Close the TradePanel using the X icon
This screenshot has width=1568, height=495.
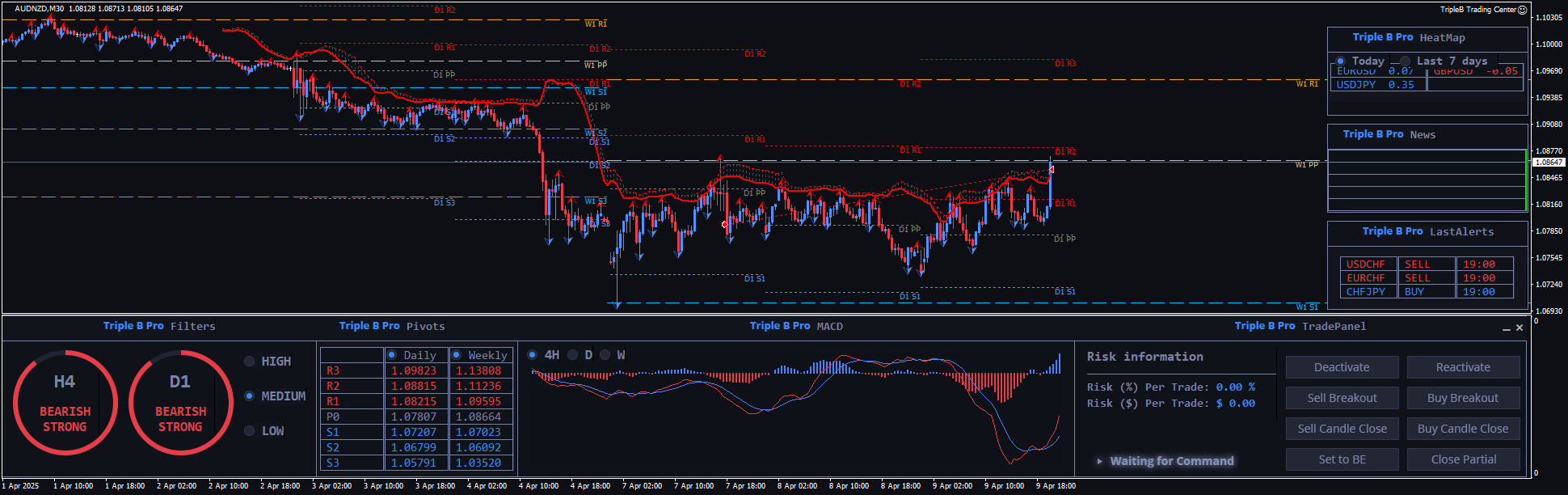coord(1520,328)
